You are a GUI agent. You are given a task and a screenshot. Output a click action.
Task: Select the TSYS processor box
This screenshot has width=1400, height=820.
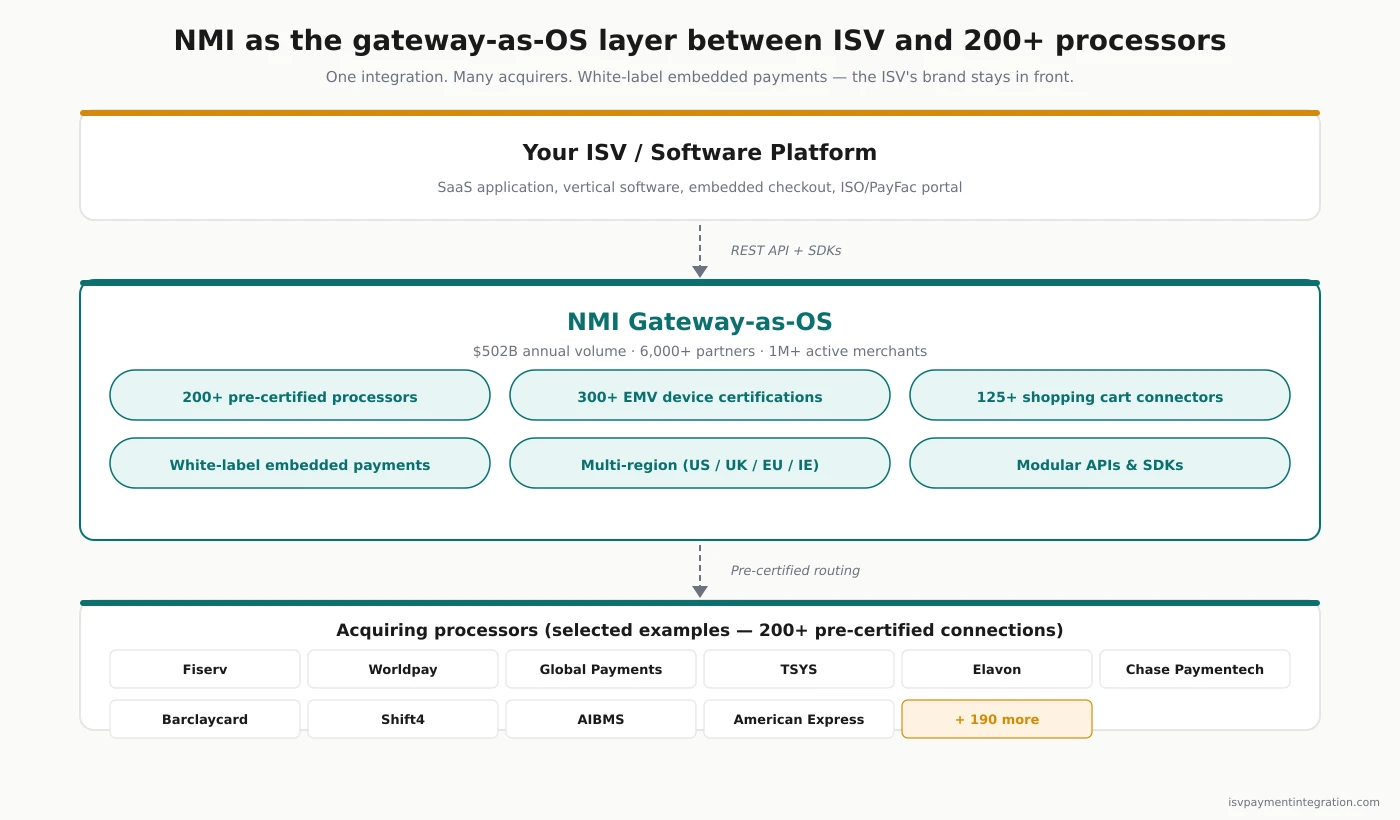pyautogui.click(x=799, y=669)
